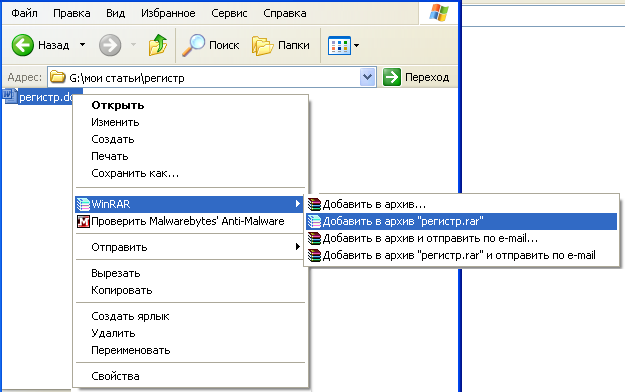This screenshot has width=625, height=392.
Task: Open the Справка menu
Action: [x=285, y=13]
